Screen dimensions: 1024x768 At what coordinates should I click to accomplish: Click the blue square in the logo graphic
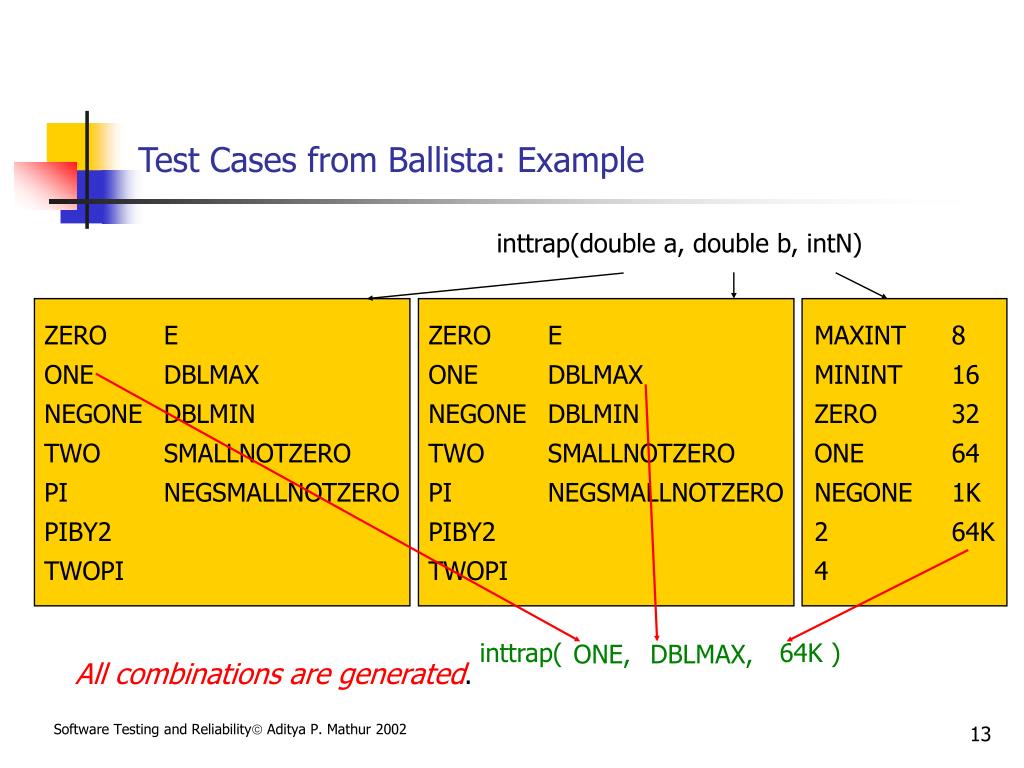pyautogui.click(x=98, y=196)
